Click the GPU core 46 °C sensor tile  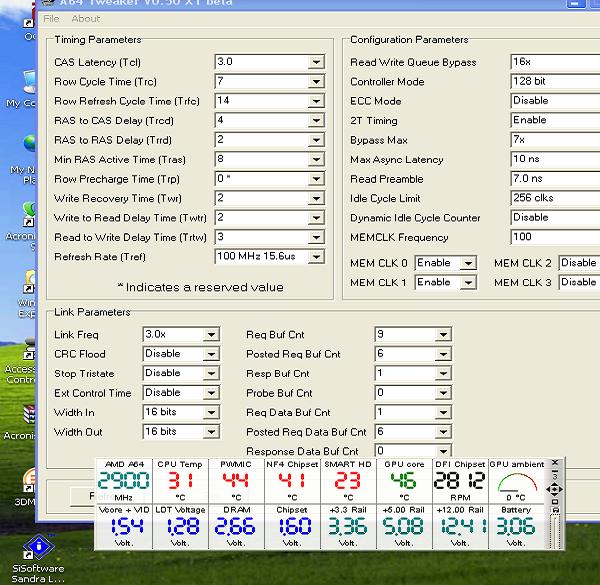pos(404,481)
